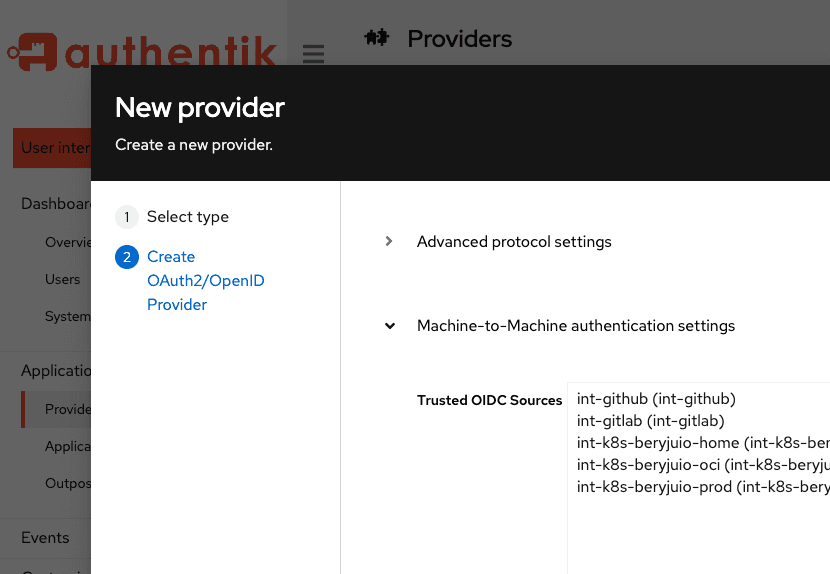
Task: Open the Advanced protocol settings section
Action: click(514, 242)
